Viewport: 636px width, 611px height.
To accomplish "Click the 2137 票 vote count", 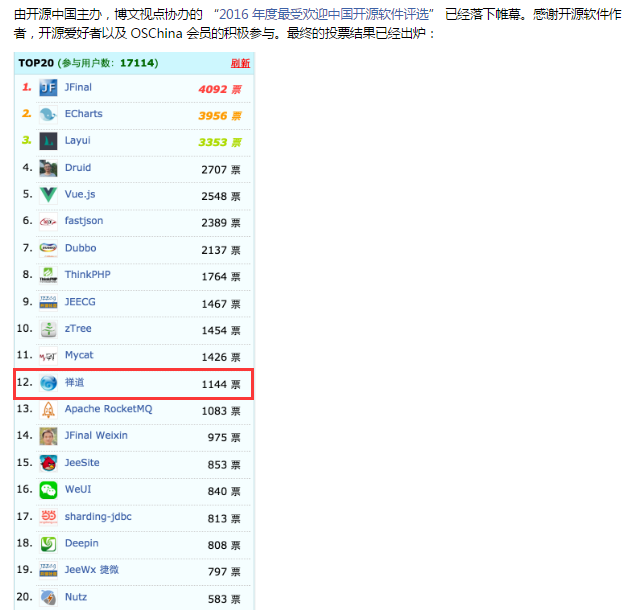I will point(221,250).
